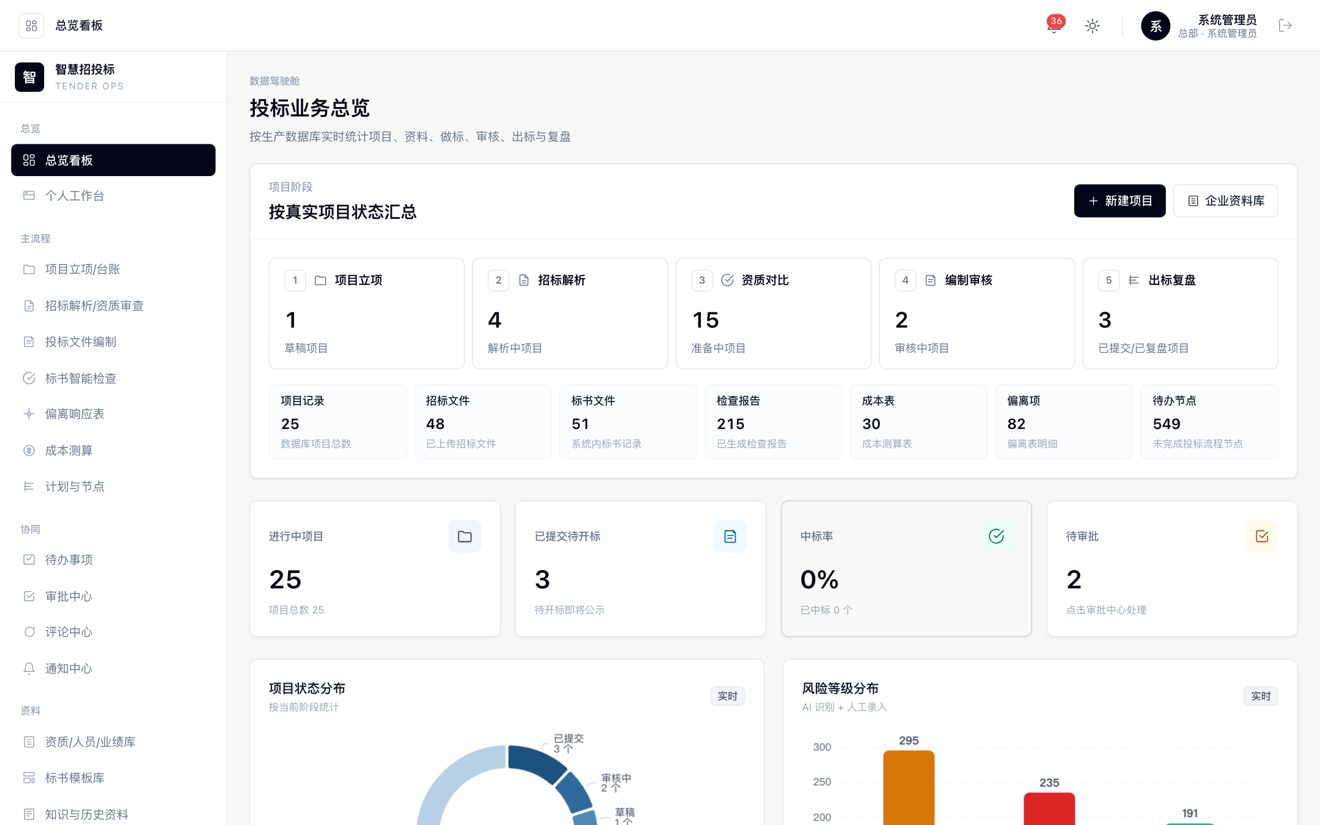
Task: Click the red 235 bar in risk chart
Action: pyautogui.click(x=1049, y=809)
